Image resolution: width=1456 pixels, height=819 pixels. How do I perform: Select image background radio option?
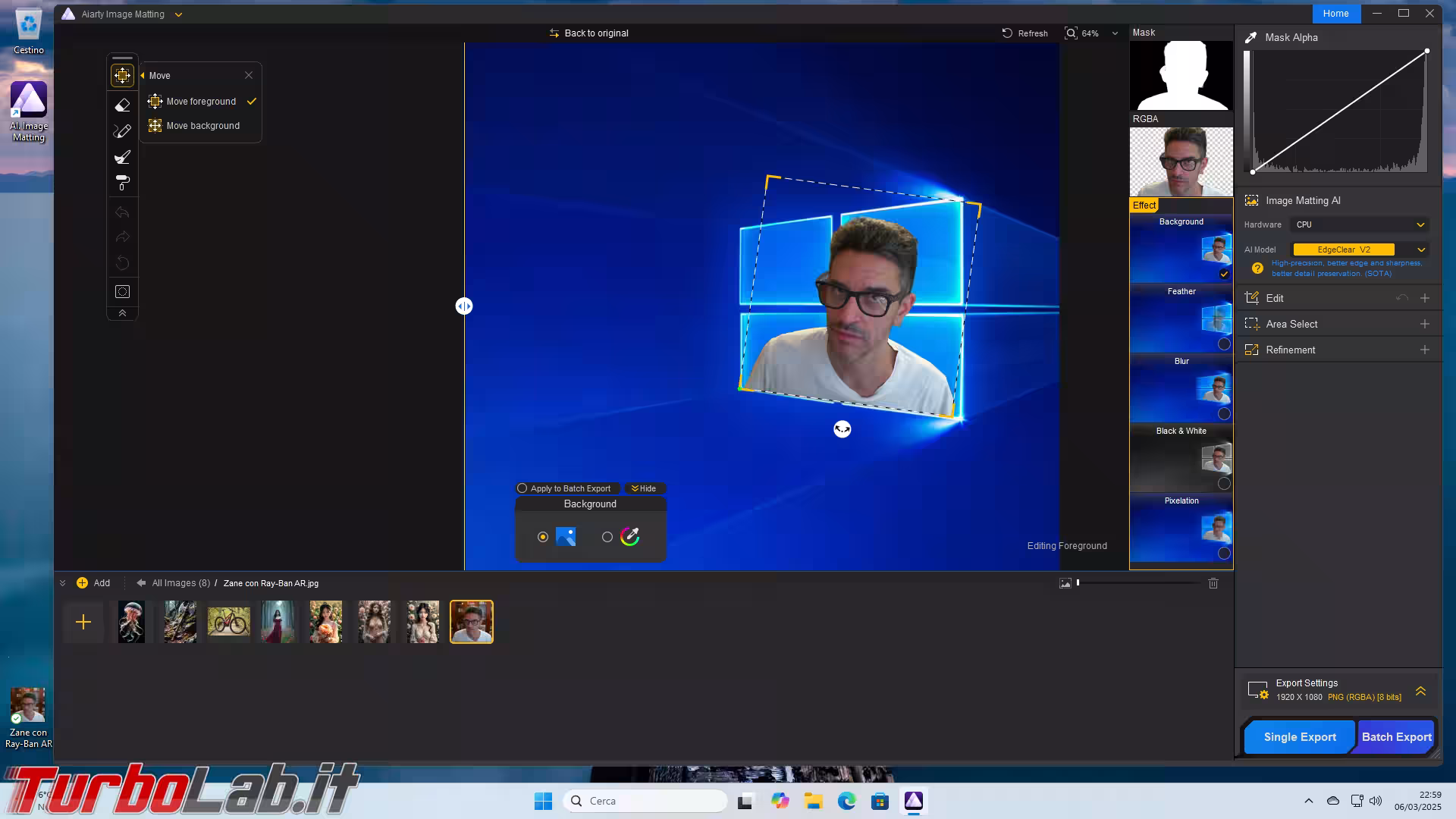click(543, 537)
